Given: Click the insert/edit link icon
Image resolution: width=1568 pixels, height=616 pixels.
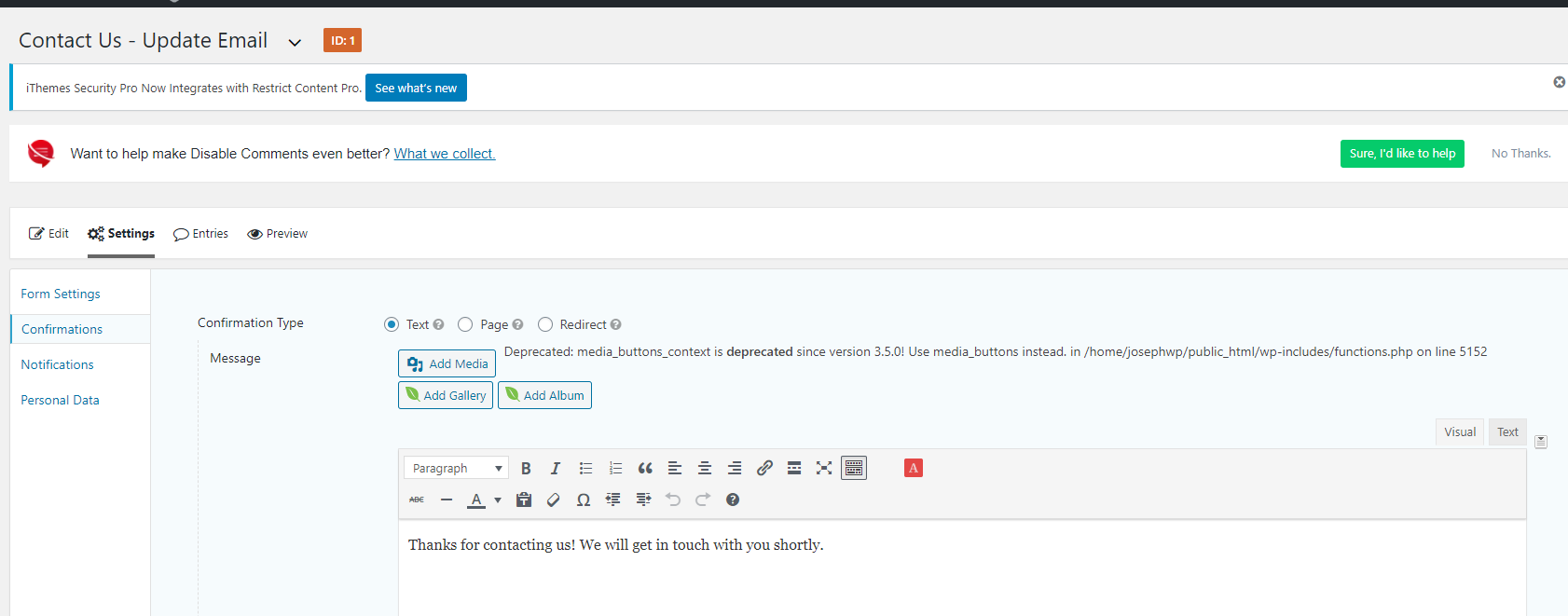Looking at the screenshot, I should [x=764, y=469].
